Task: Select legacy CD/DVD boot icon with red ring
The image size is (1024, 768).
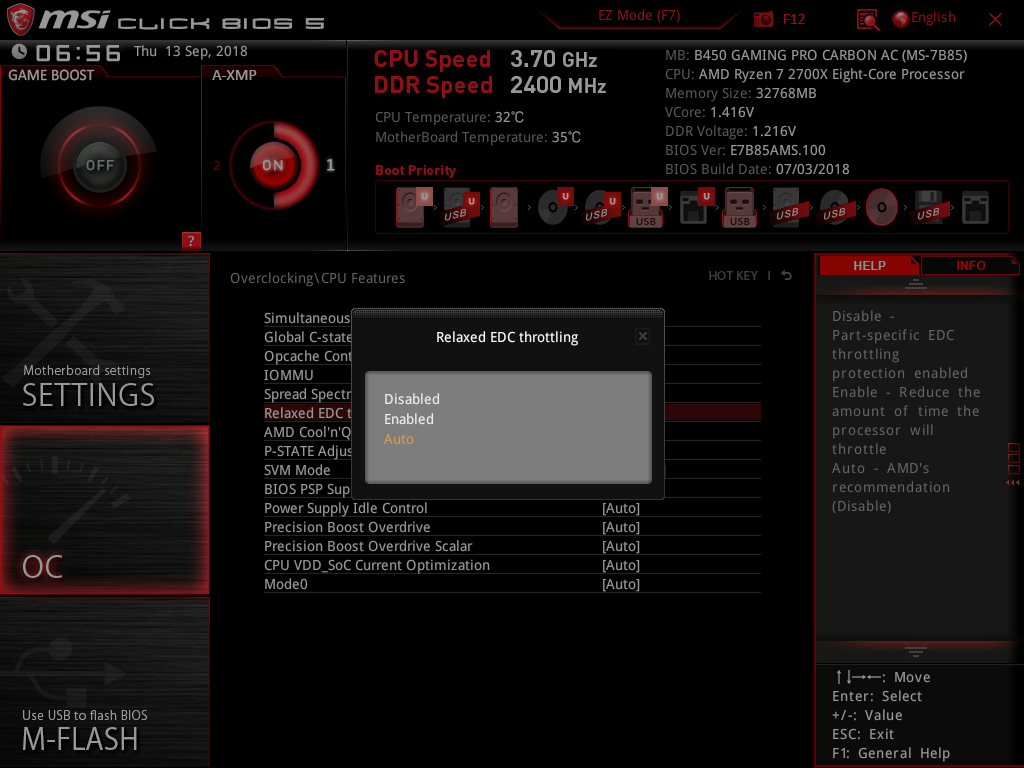Action: click(882, 207)
